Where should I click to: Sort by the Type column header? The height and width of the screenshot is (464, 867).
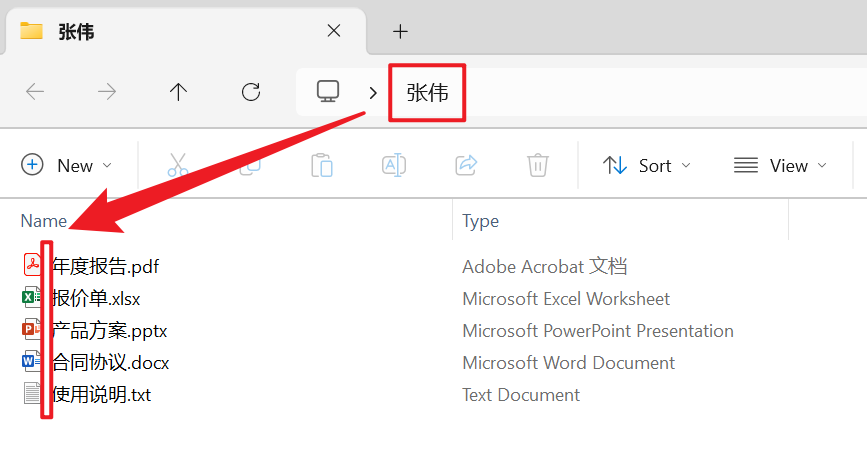[480, 221]
